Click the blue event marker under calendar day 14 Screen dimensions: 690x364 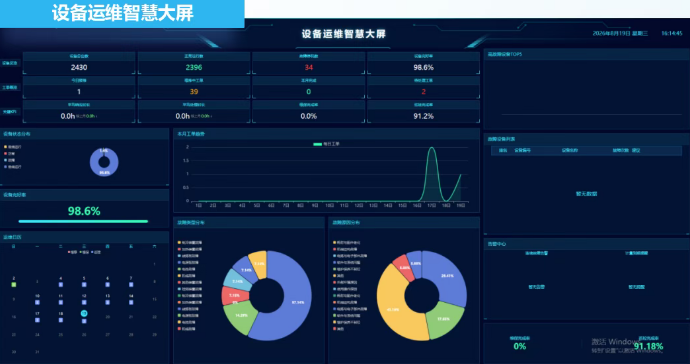[x=131, y=303]
